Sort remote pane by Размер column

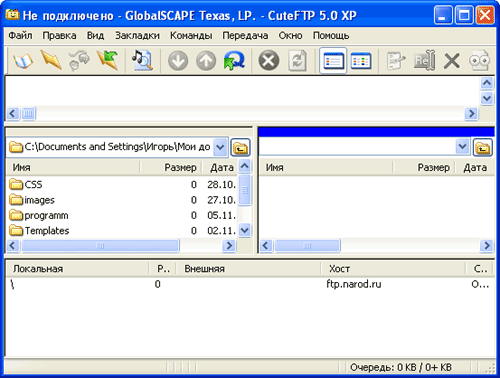pyautogui.click(x=424, y=167)
